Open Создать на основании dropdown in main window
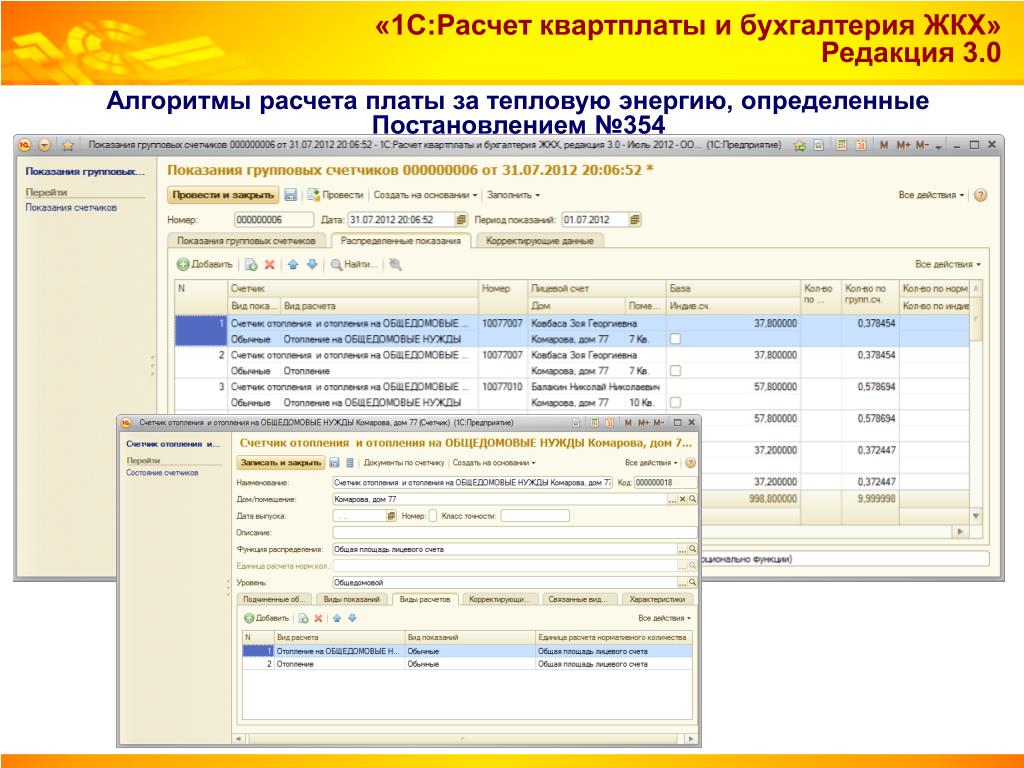The height and width of the screenshot is (768, 1024). pyautogui.click(x=425, y=195)
